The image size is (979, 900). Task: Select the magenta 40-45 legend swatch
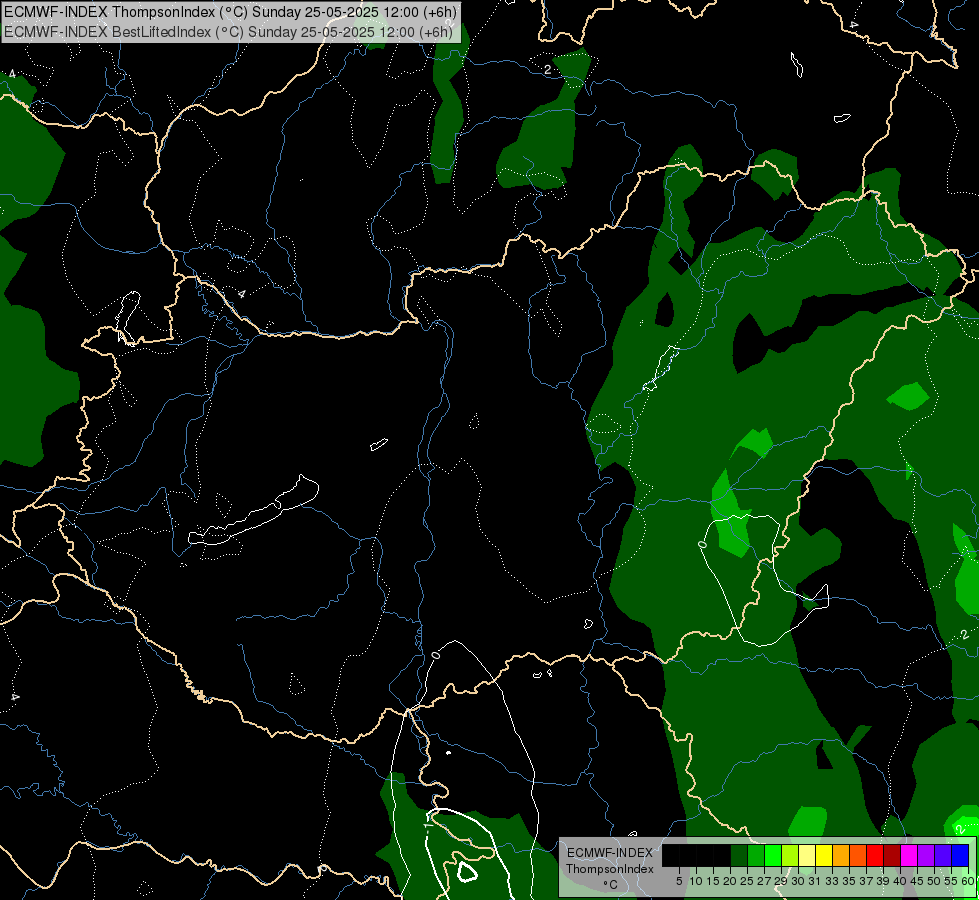point(909,855)
